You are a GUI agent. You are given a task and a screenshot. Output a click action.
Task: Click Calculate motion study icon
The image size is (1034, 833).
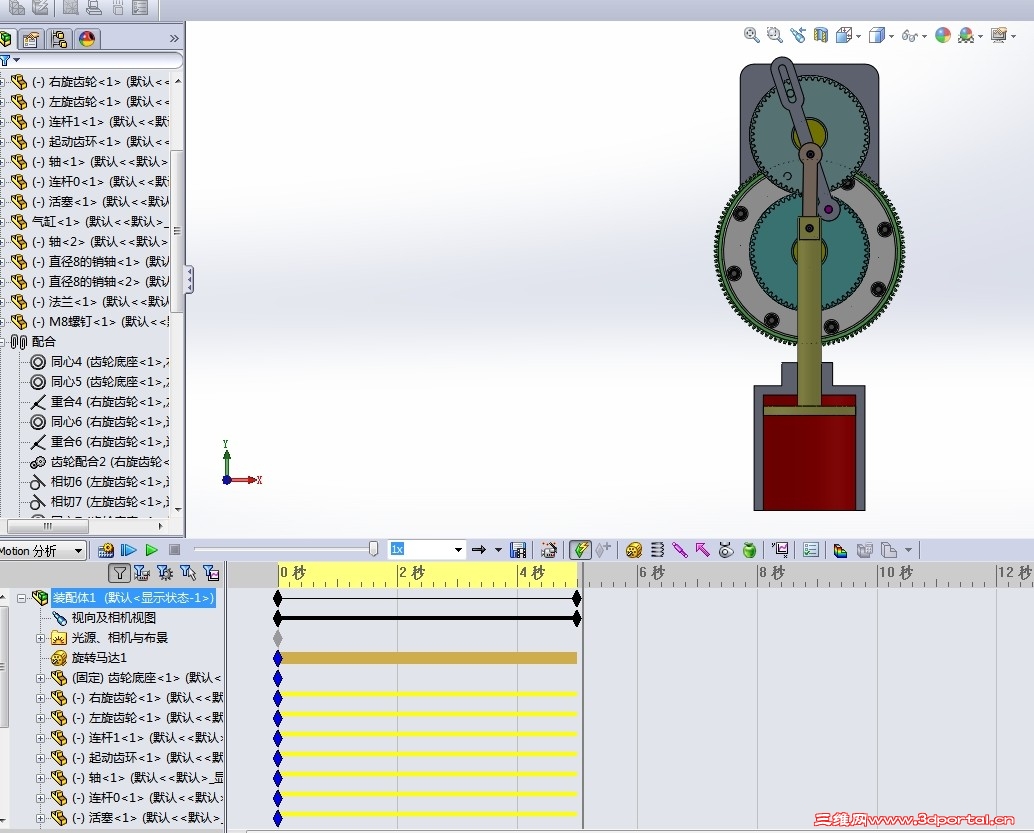coord(106,550)
